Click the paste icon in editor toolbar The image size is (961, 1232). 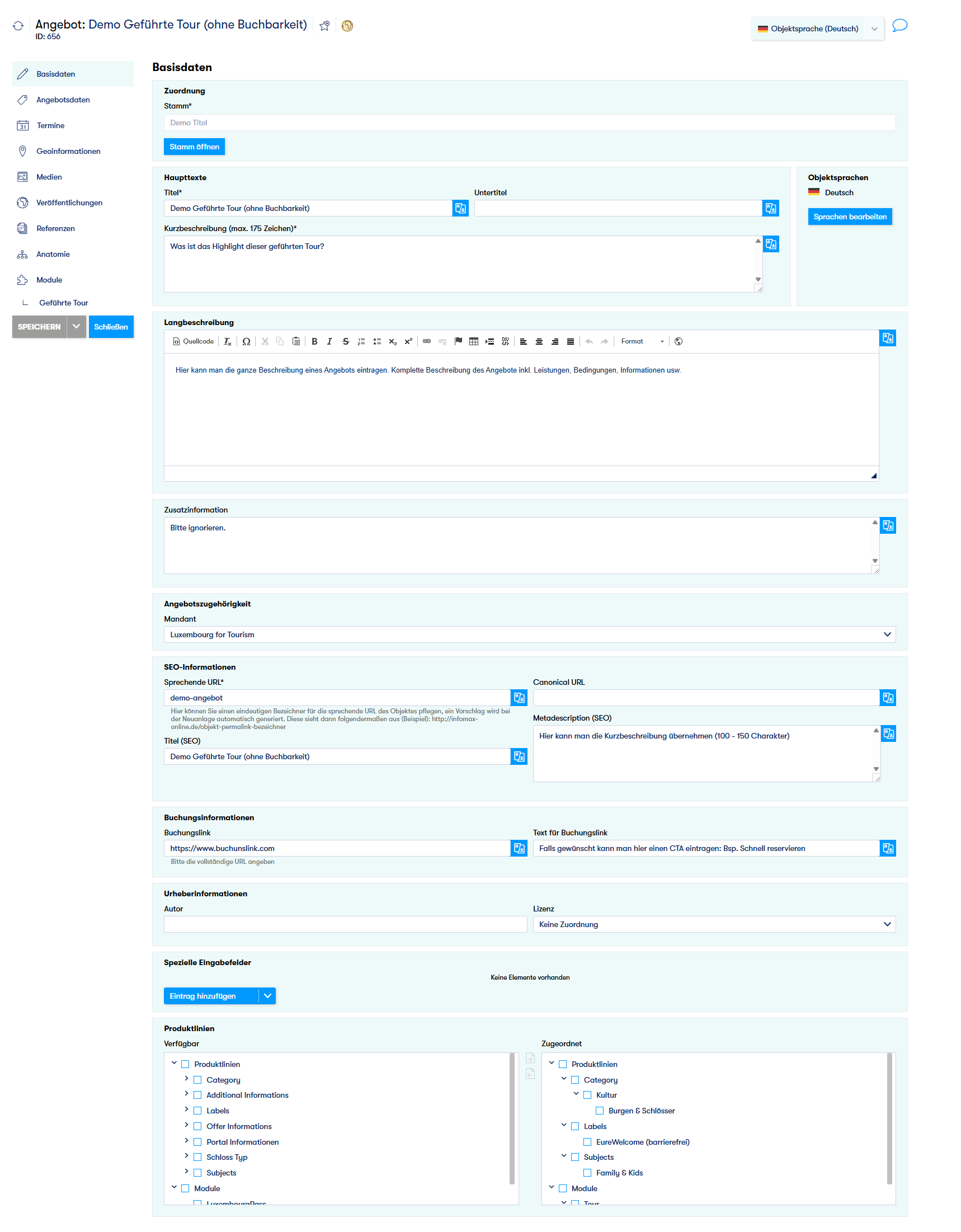point(296,341)
